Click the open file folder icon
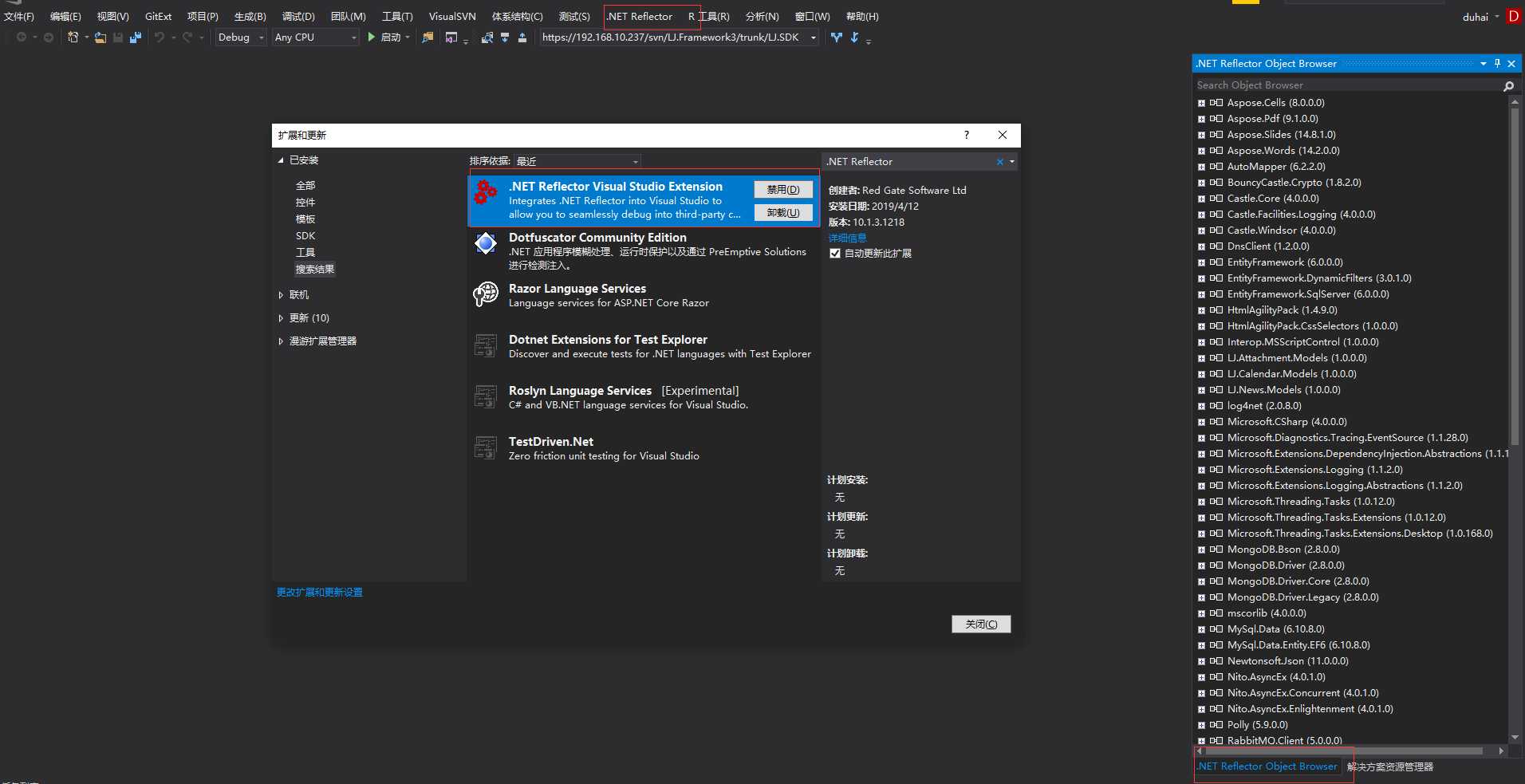Image resolution: width=1525 pixels, height=784 pixels. tap(100, 37)
